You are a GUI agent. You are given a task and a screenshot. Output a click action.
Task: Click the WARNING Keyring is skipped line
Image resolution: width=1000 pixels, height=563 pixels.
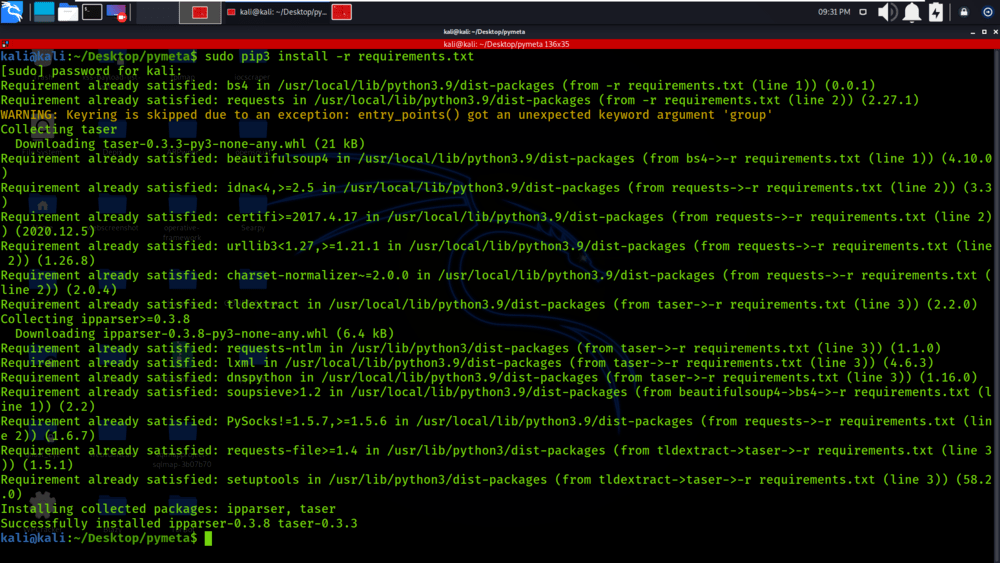click(x=386, y=115)
